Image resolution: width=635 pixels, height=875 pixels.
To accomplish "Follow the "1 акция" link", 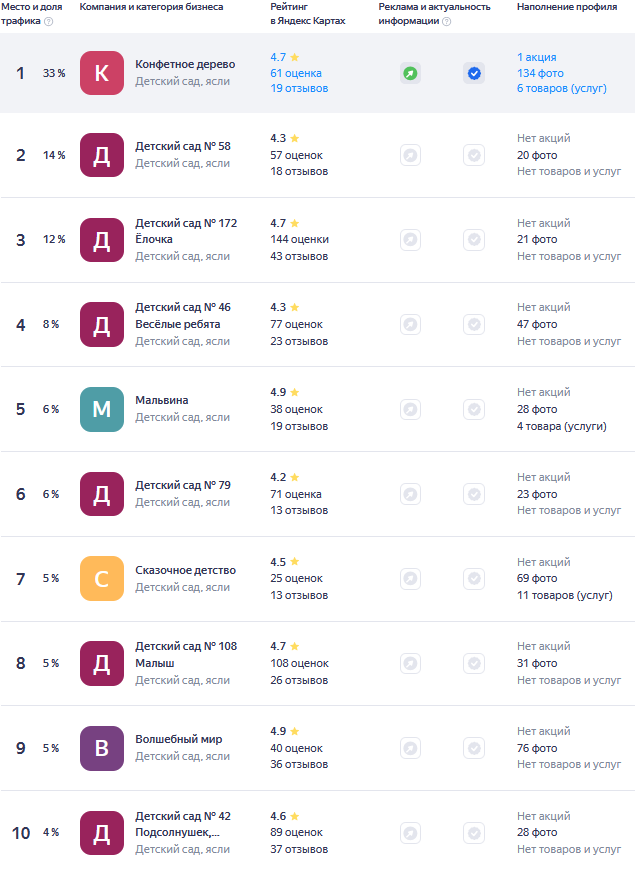I will [x=537, y=57].
